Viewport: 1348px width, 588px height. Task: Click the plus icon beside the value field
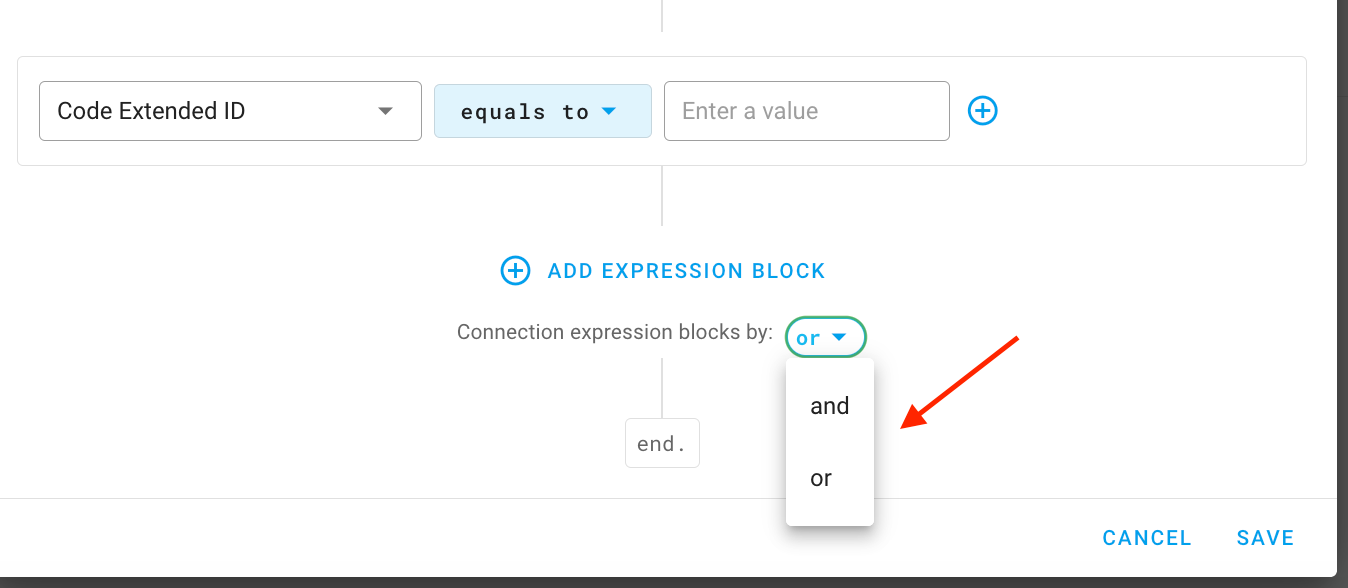click(x=983, y=111)
